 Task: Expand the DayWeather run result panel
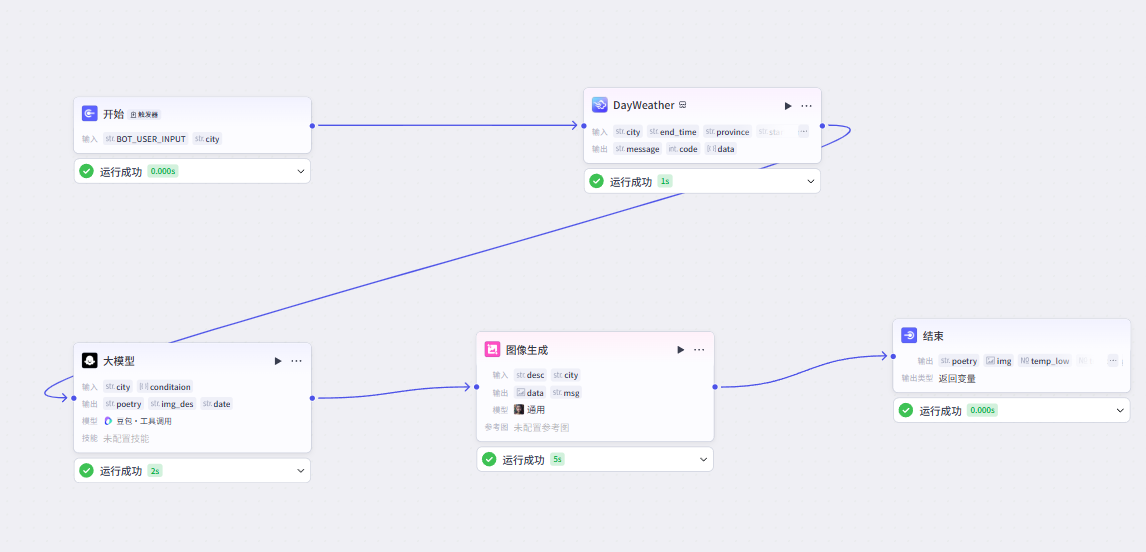click(x=811, y=182)
